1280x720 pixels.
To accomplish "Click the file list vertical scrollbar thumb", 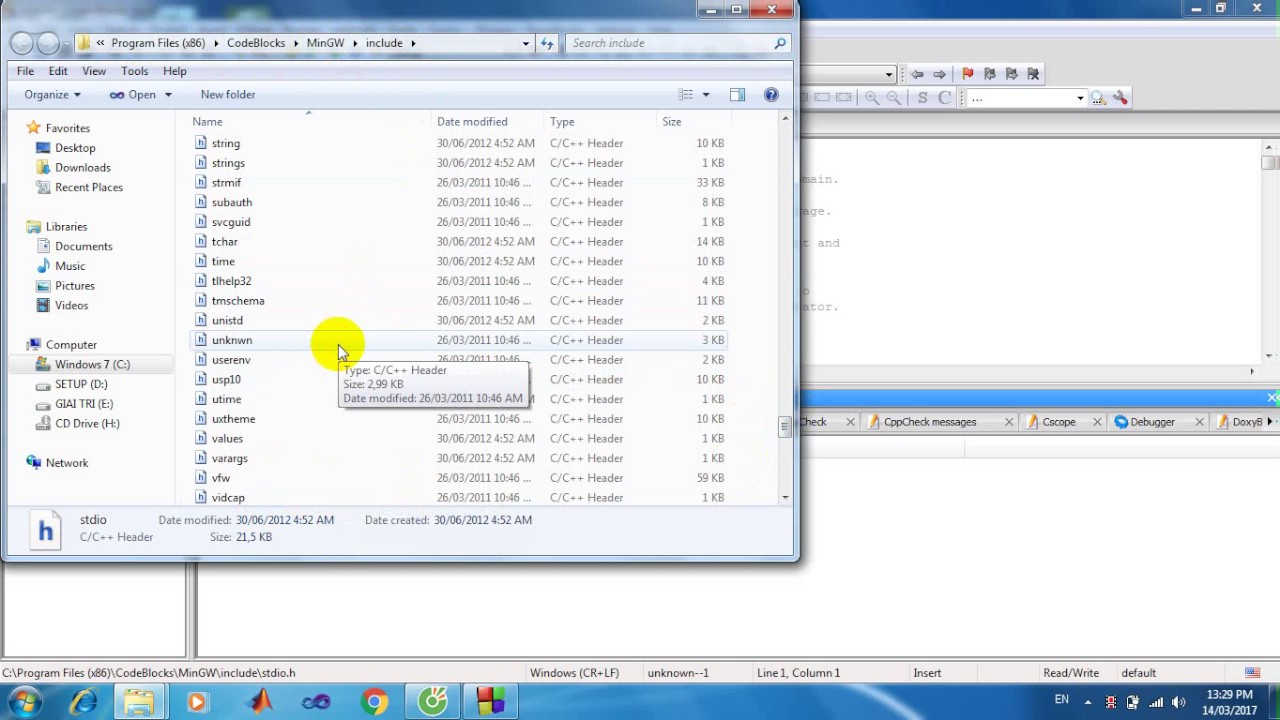I will point(785,427).
